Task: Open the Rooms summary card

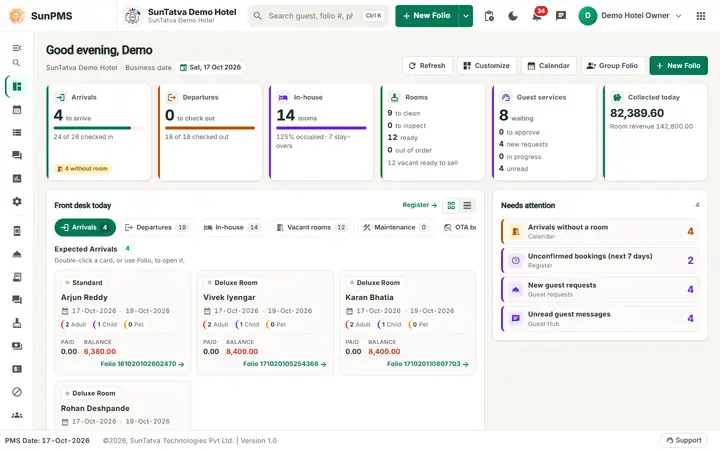Action: click(433, 132)
